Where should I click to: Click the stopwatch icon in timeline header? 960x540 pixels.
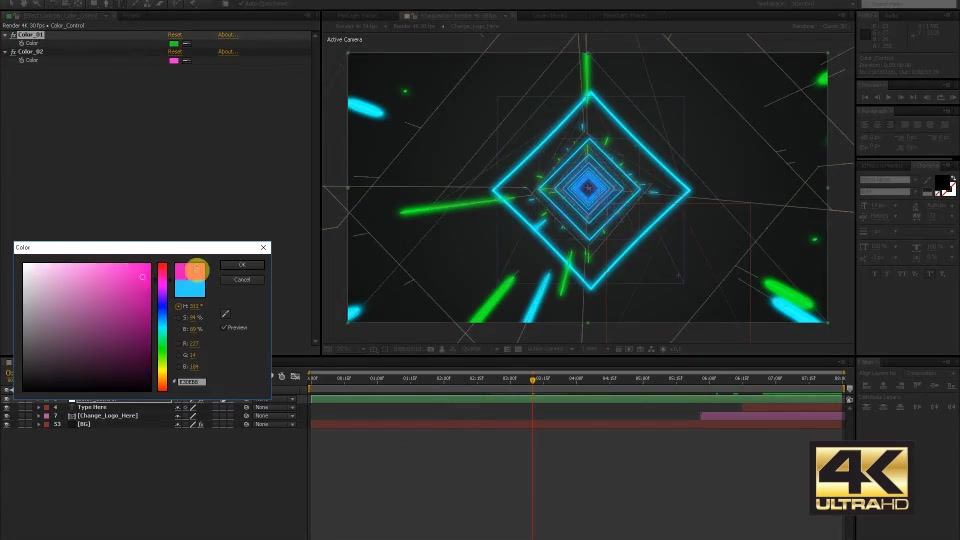(282, 376)
